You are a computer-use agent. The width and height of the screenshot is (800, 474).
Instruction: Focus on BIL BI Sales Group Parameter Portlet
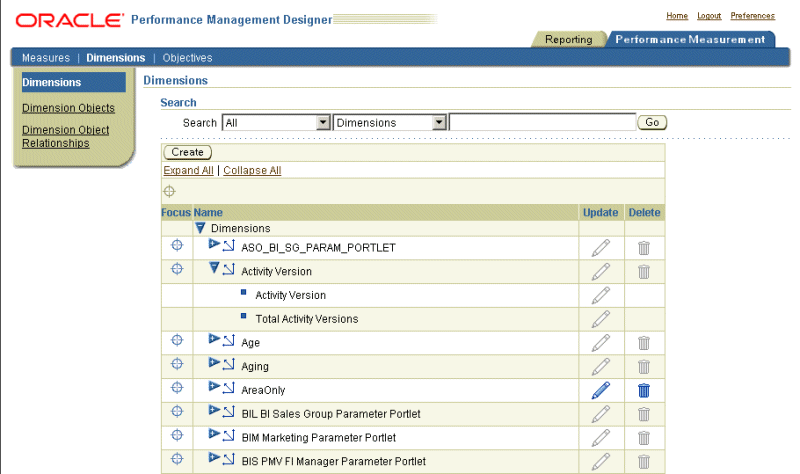[177, 411]
